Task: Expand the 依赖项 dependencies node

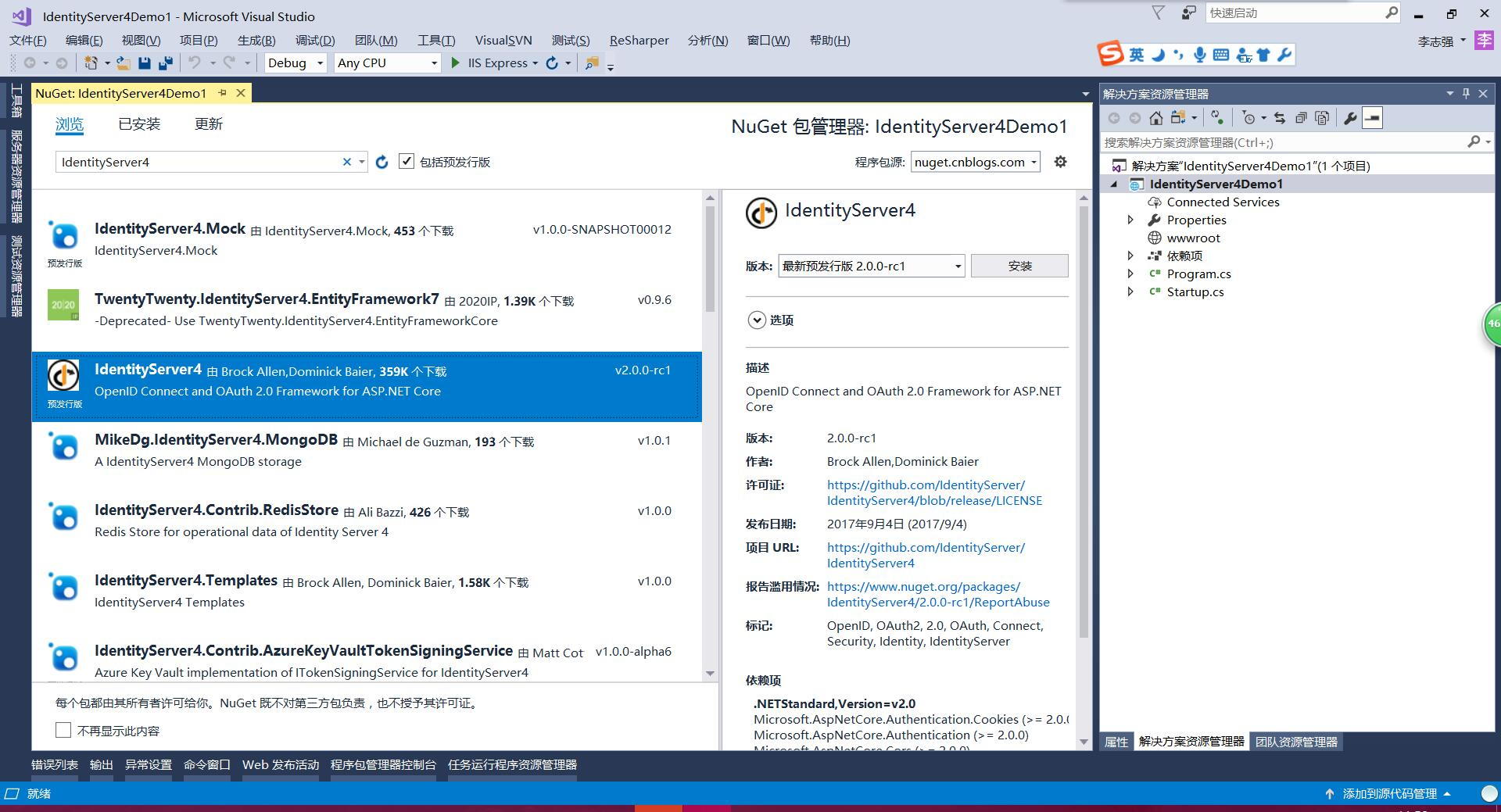Action: 1130,256
